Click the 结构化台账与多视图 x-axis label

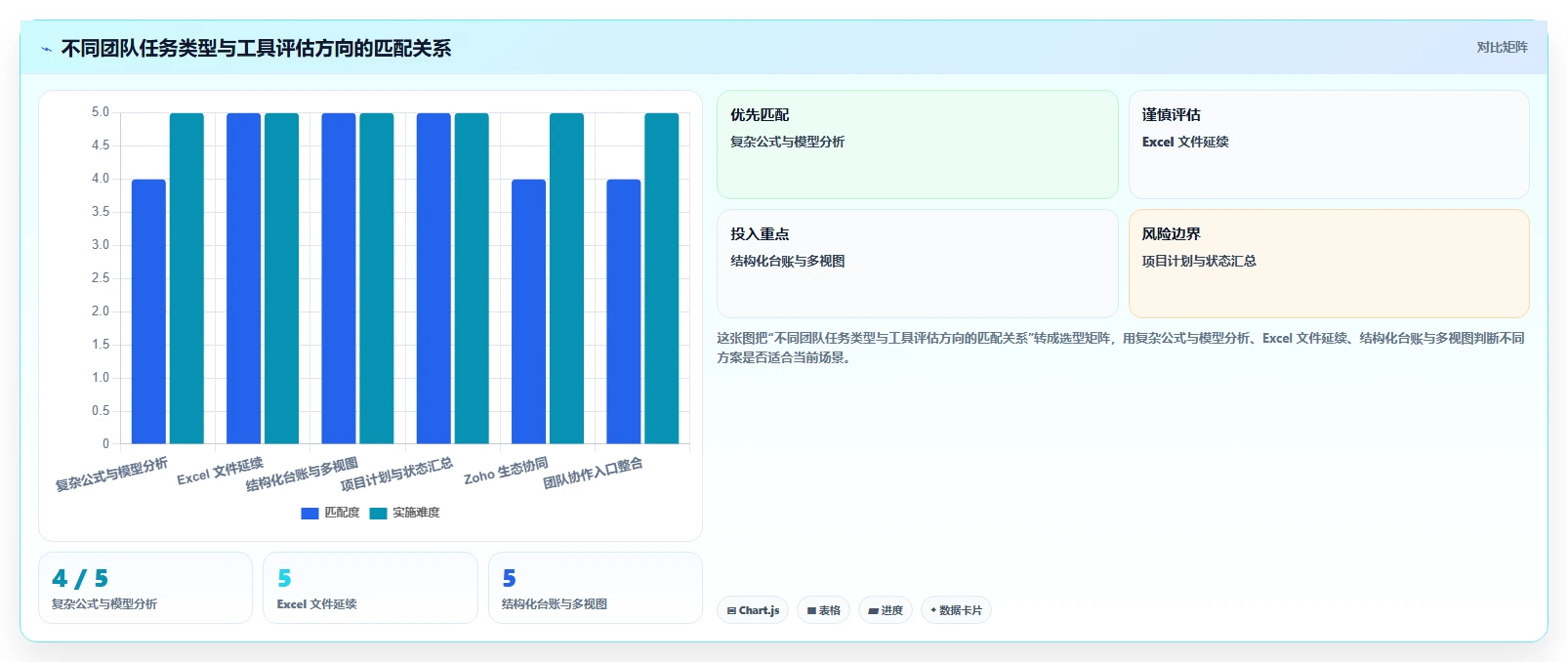[302, 474]
